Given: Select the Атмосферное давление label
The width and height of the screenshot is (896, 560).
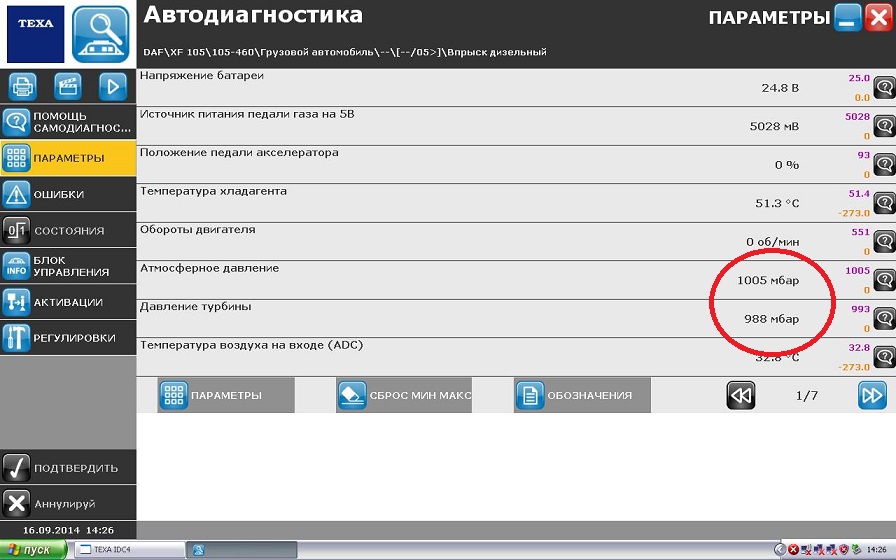Looking at the screenshot, I should click(x=209, y=268).
